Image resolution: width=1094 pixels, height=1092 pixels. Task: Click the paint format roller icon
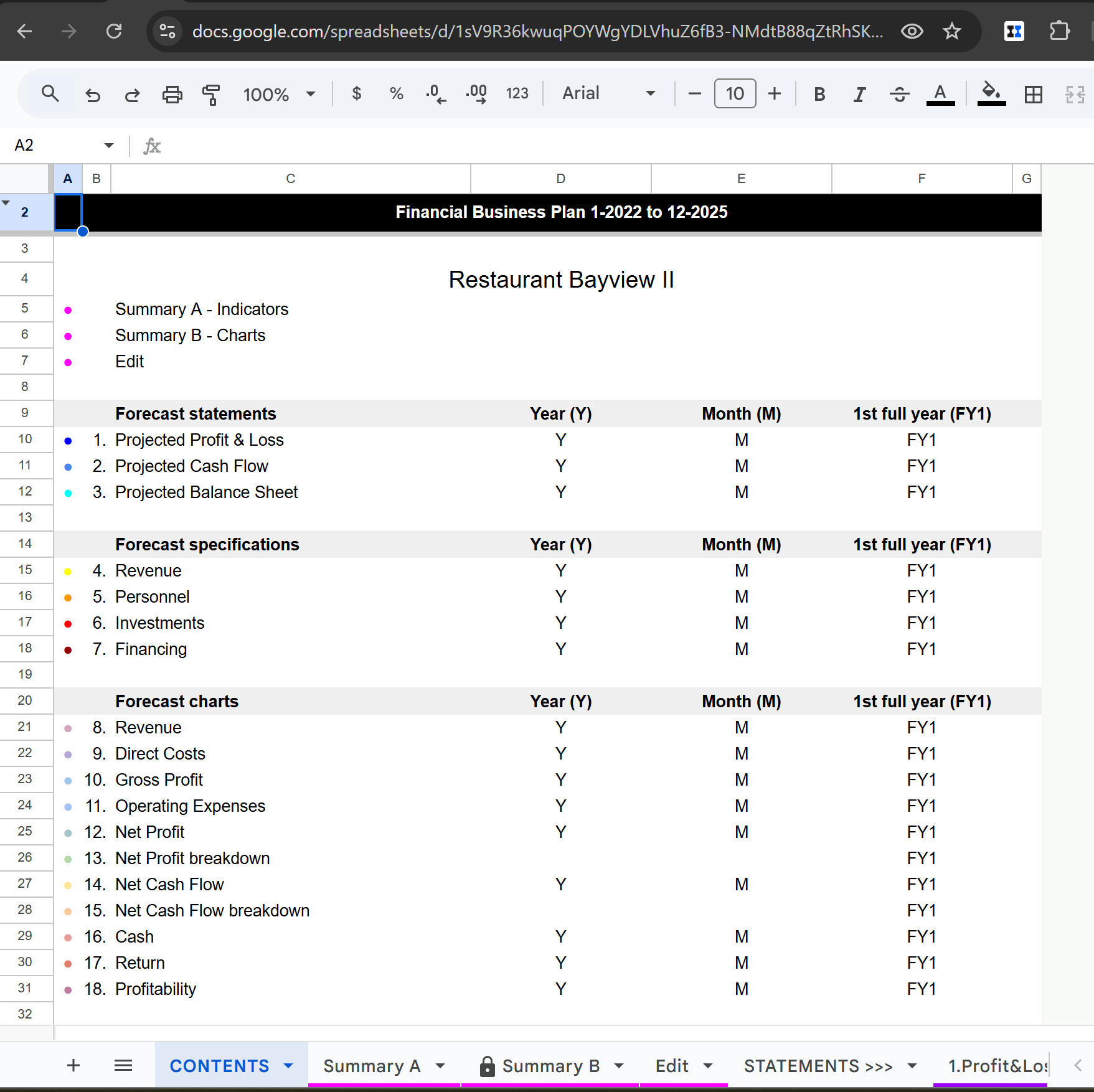[212, 95]
